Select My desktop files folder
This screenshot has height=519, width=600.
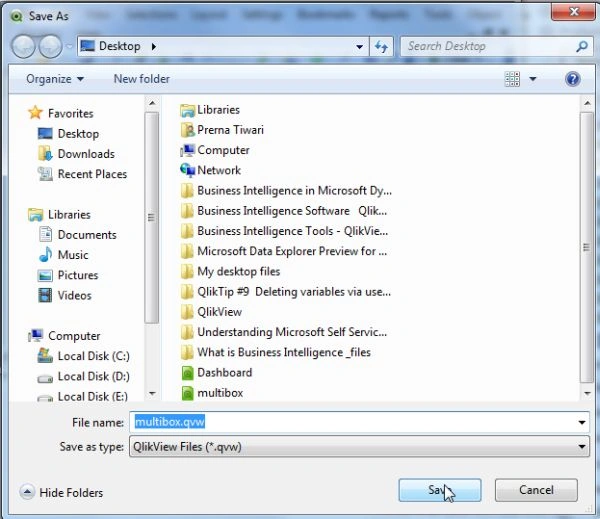tap(230, 272)
